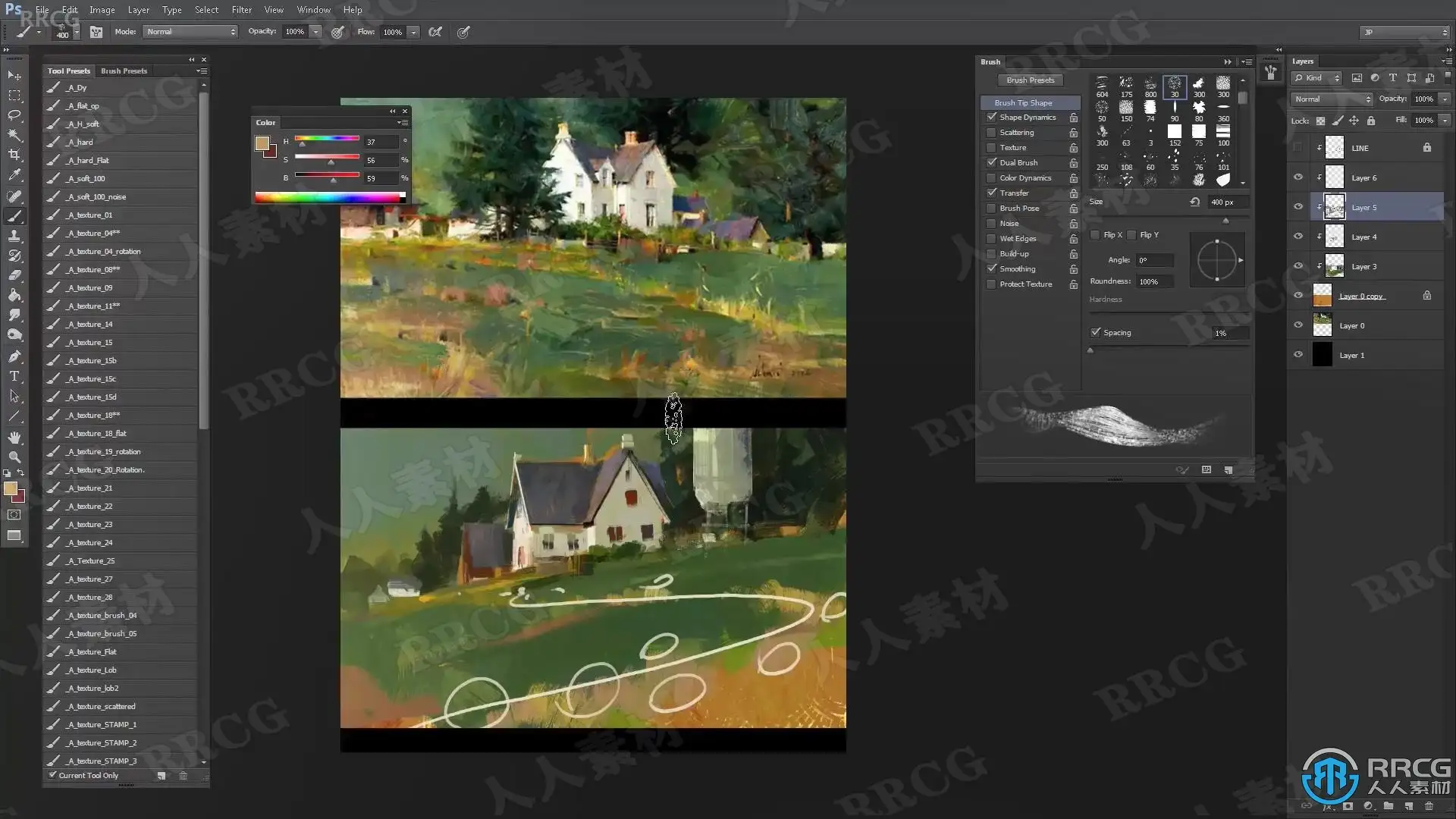
Task: Select the Eyedropper tool
Action: pos(14,175)
